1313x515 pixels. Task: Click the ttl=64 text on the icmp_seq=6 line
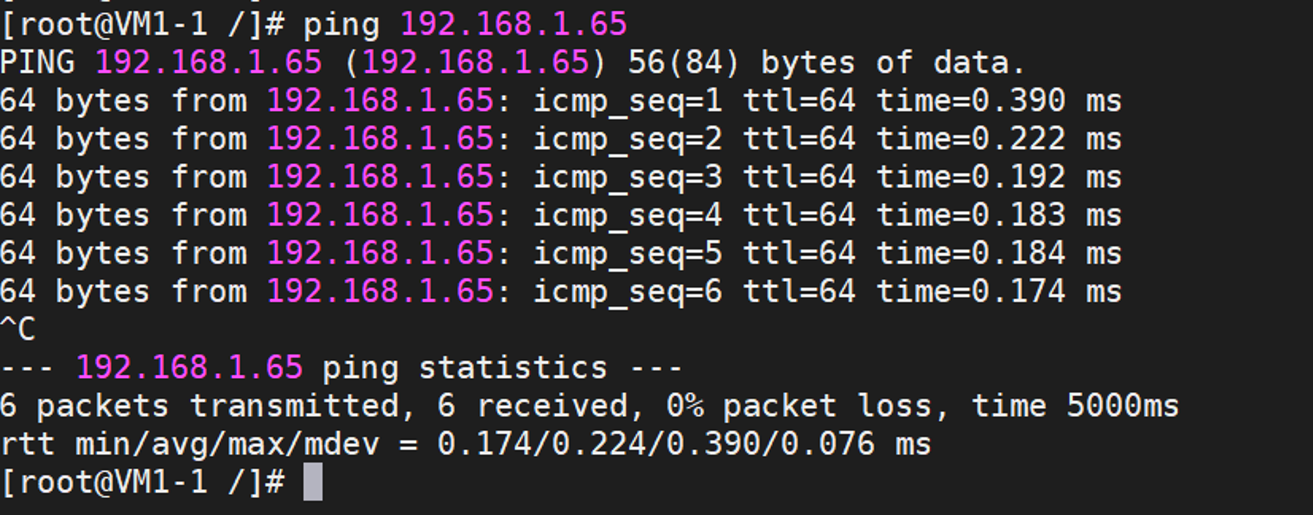point(798,291)
